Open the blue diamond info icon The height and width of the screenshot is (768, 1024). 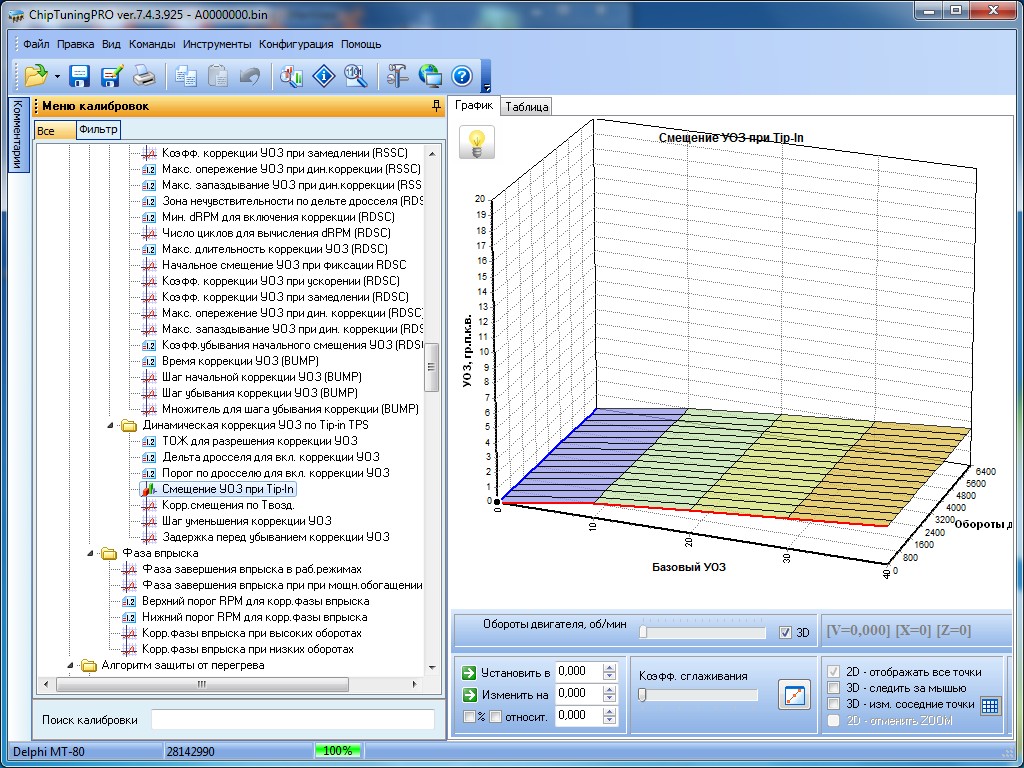tap(323, 75)
